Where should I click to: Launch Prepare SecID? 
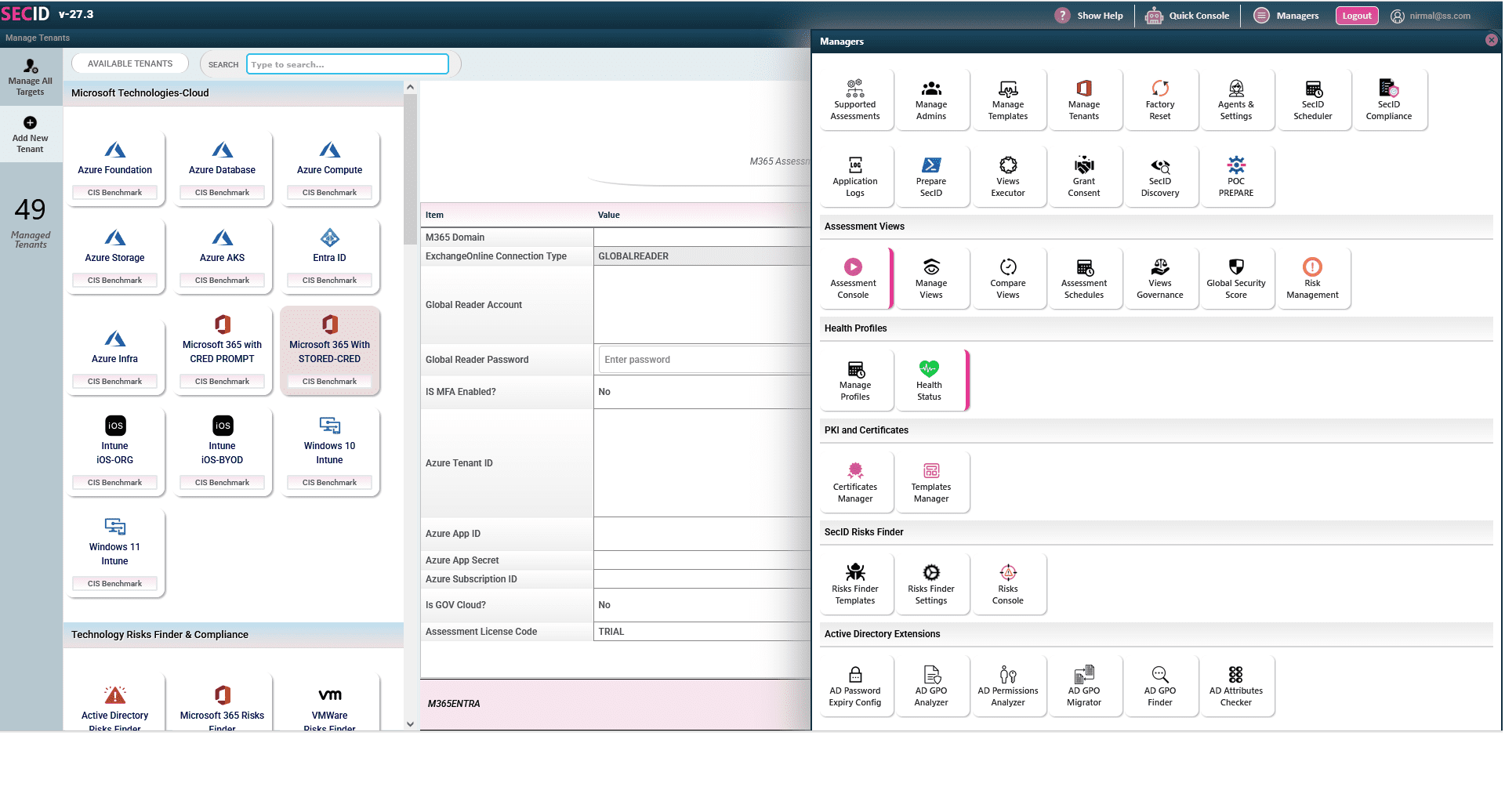931,176
